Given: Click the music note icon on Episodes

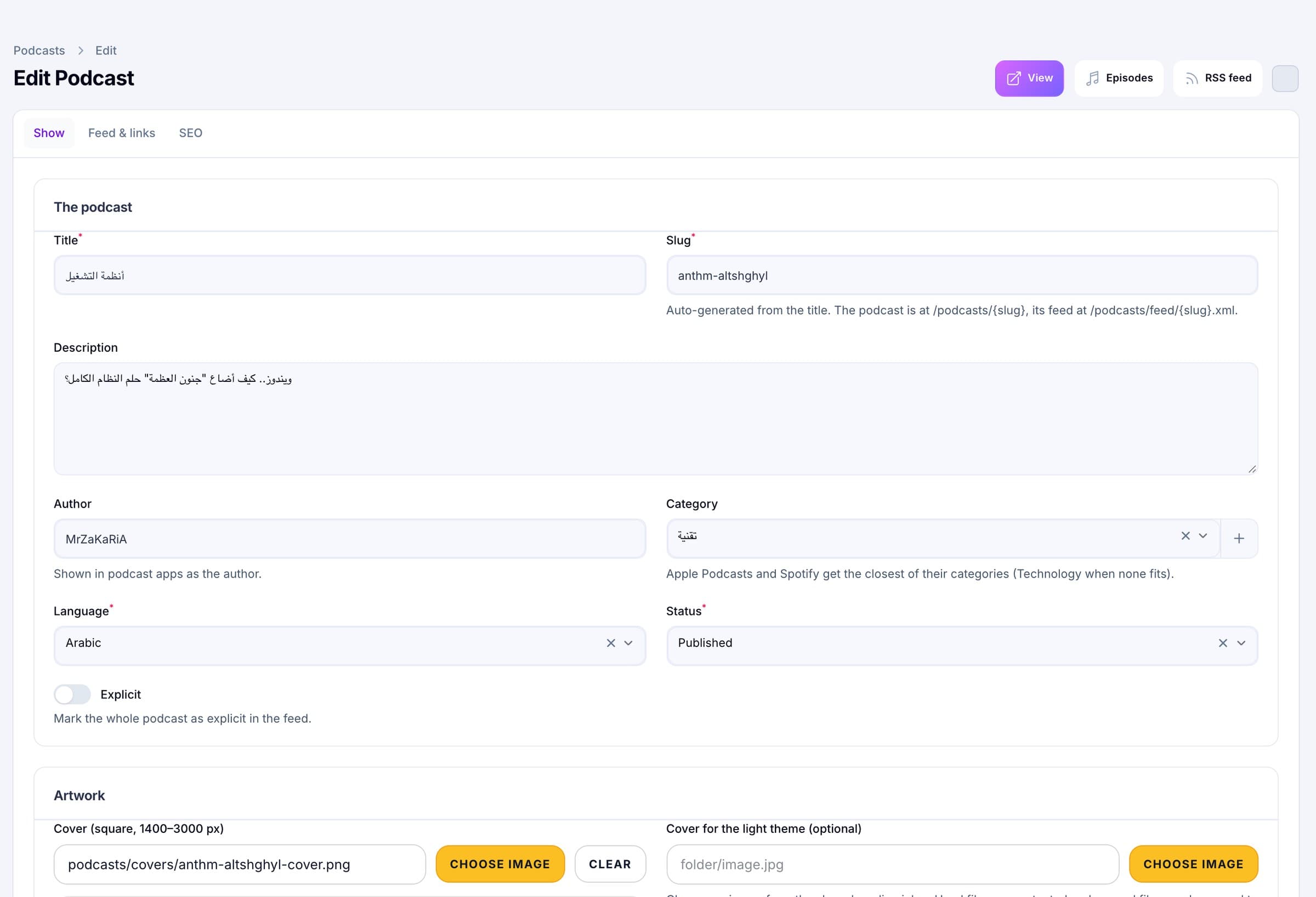Looking at the screenshot, I should (x=1092, y=78).
